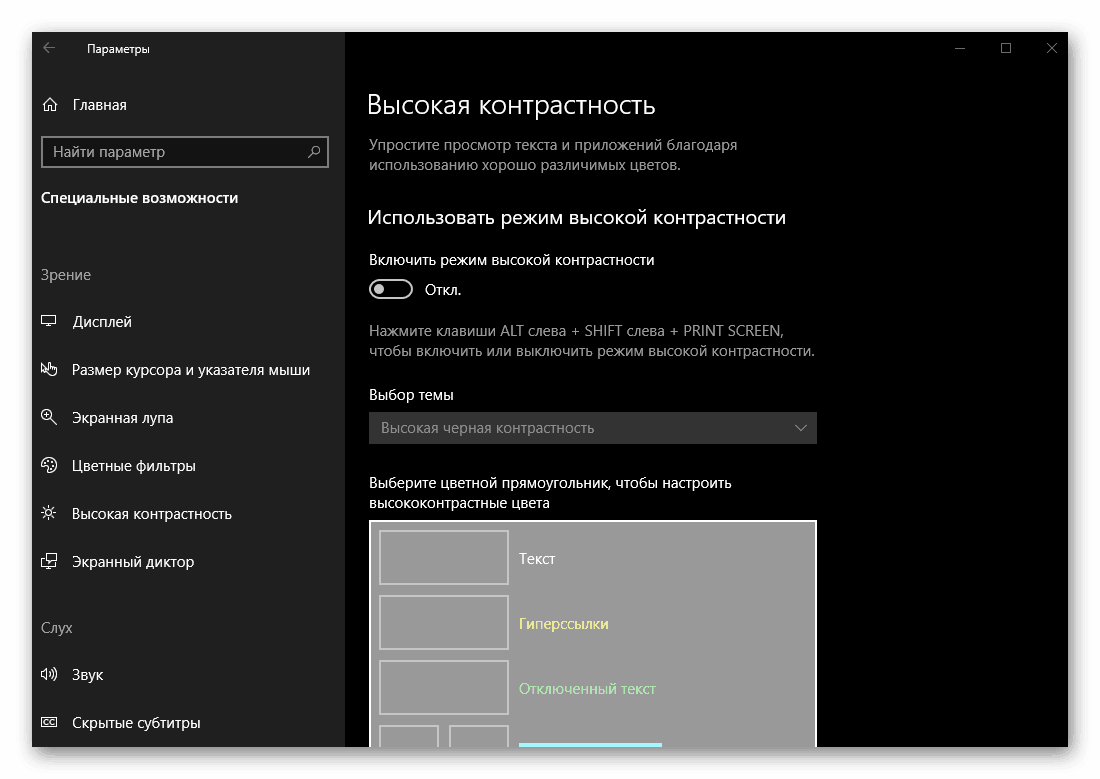The image size is (1100, 779).
Task: Turn on the high contrast mode switch
Action: (x=391, y=289)
